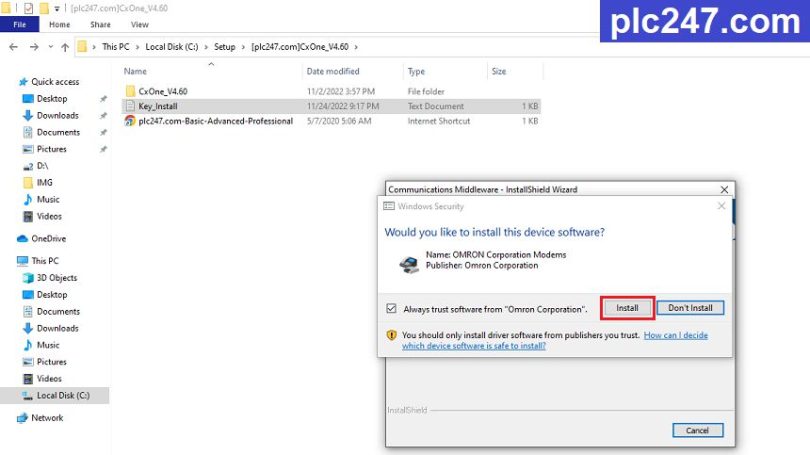
Task: Uncheck Always trust software from Omron Corporation
Action: [x=391, y=308]
